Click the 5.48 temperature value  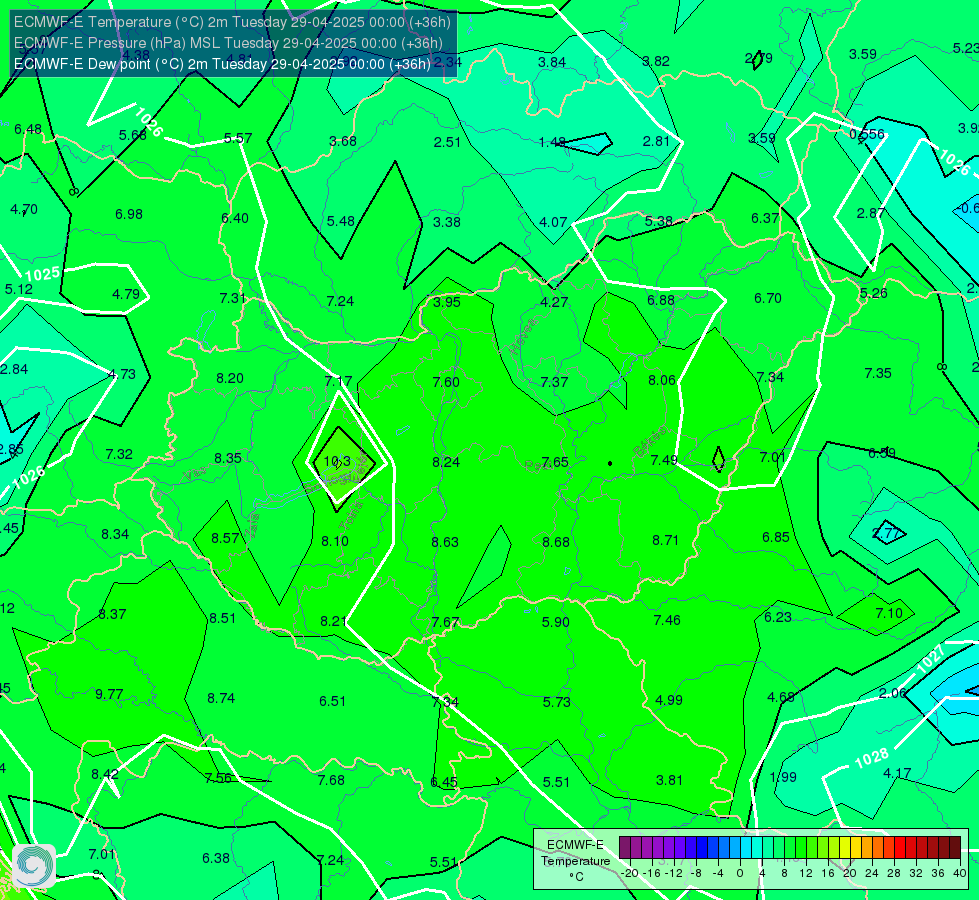[x=341, y=222]
